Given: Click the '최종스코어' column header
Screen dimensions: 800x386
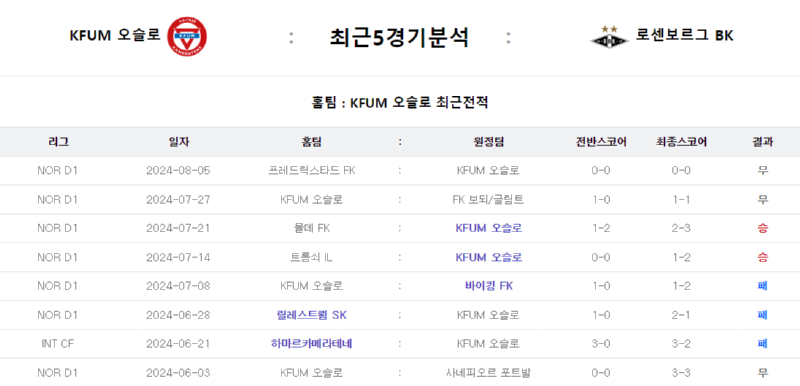Looking at the screenshot, I should tap(681, 142).
